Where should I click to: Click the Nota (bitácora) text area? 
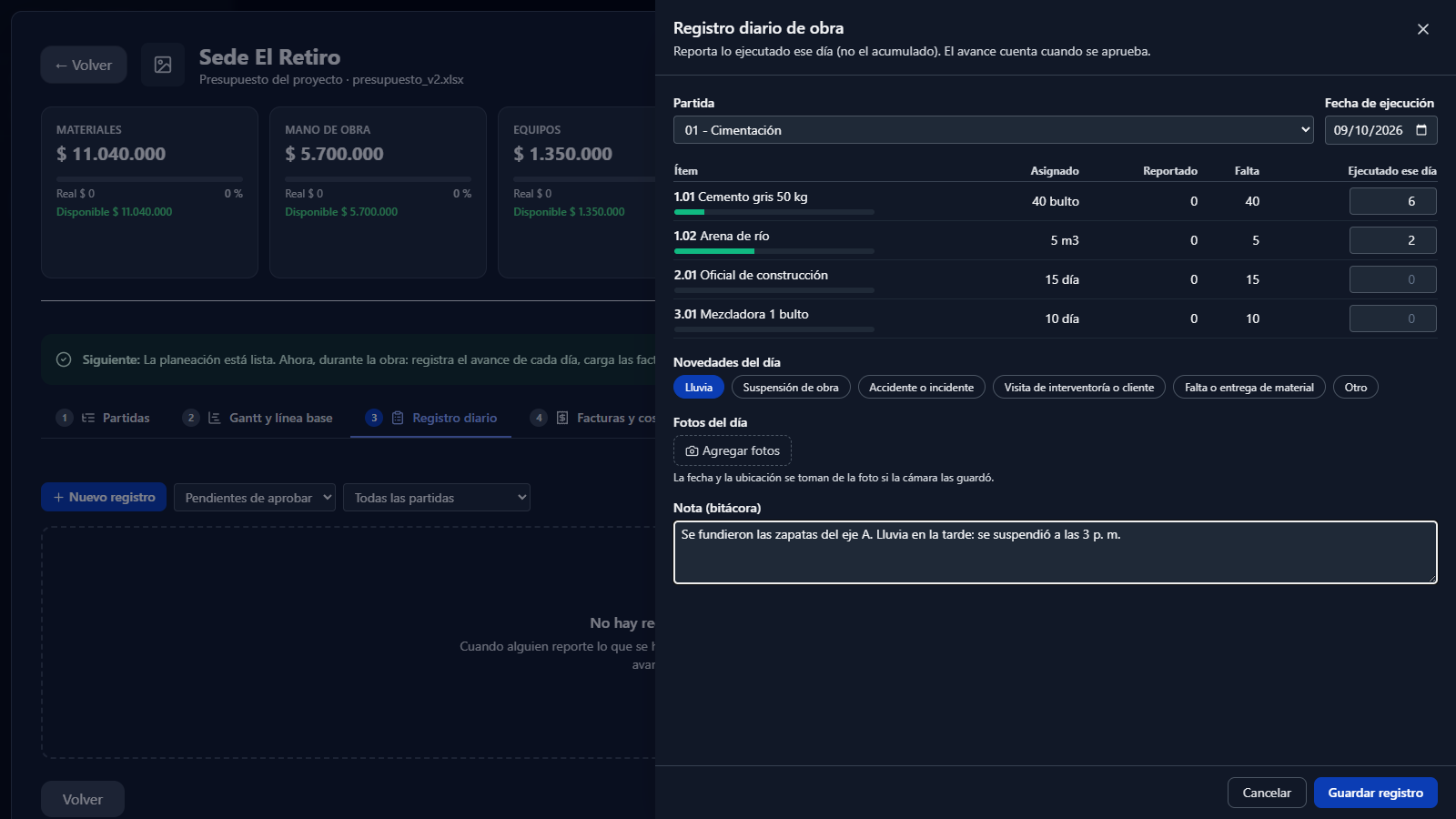tap(1056, 552)
